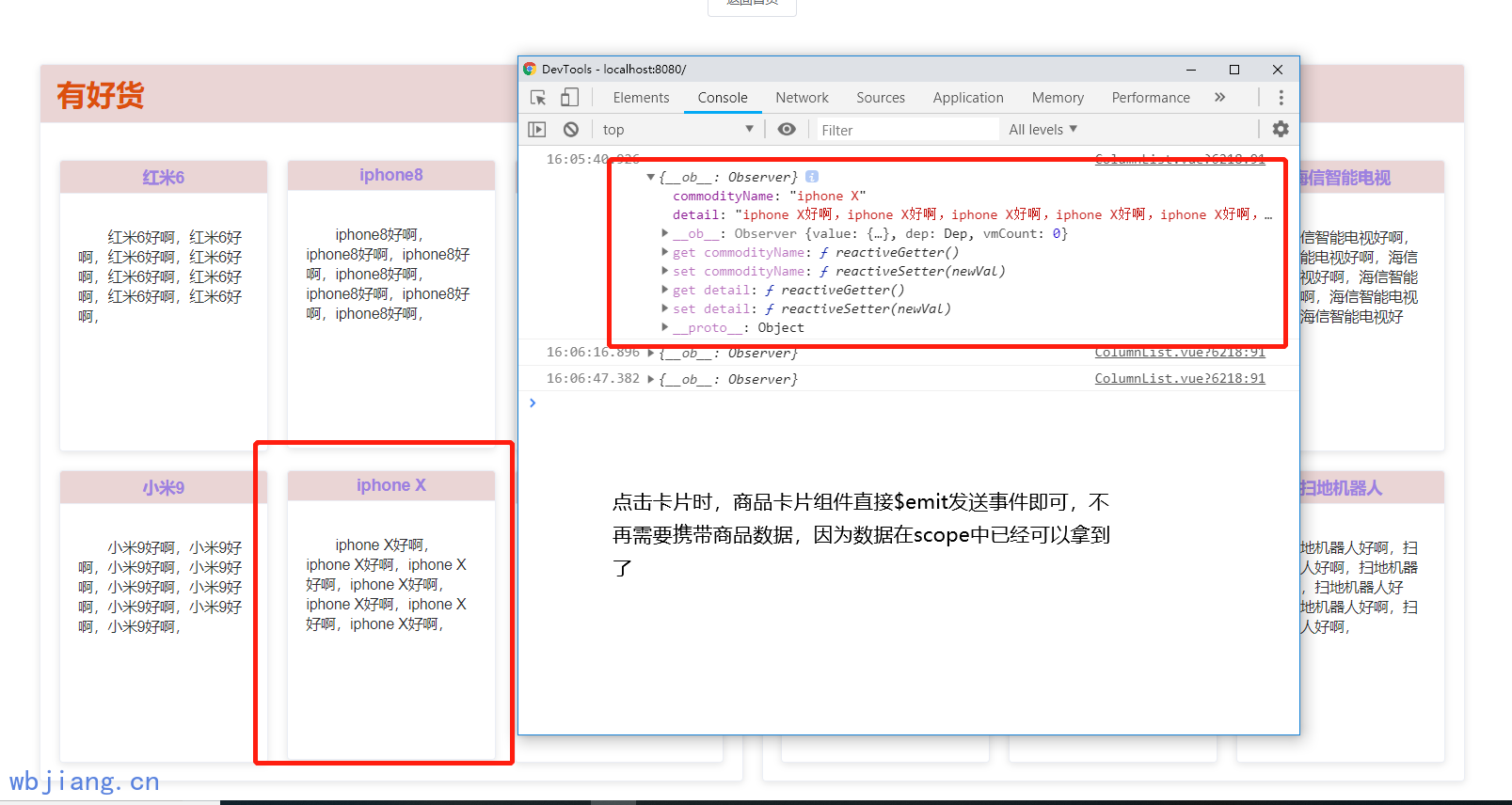Show more DevTools tabs chevron
The width and height of the screenshot is (1512, 805).
(x=1220, y=98)
